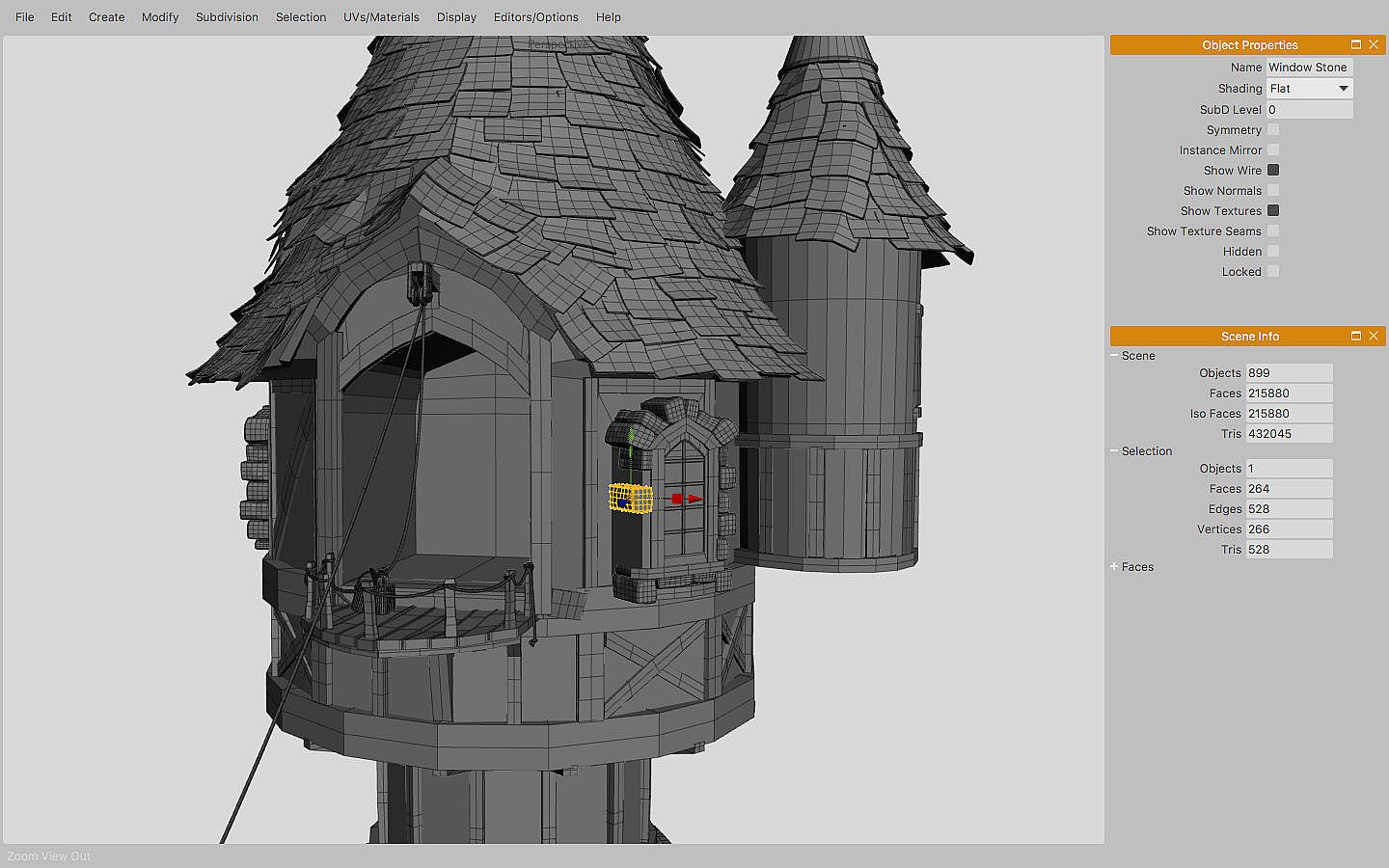The image size is (1389, 868).
Task: Open the Modify menu
Action: tap(160, 17)
